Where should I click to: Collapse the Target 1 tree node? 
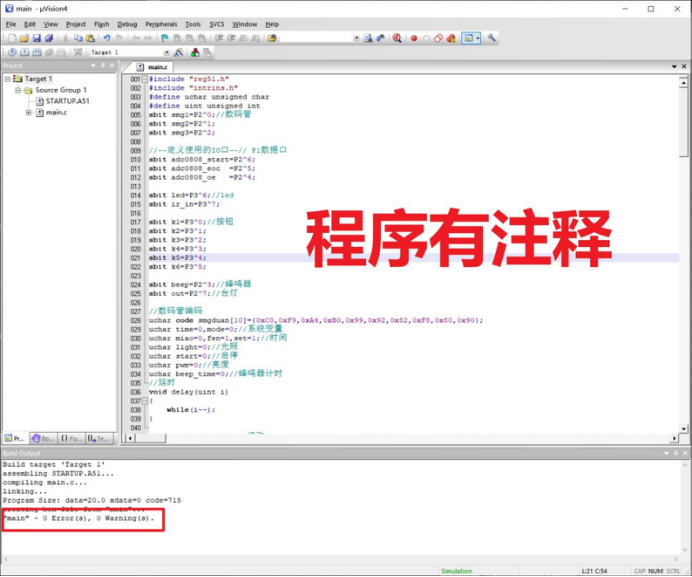coord(8,79)
